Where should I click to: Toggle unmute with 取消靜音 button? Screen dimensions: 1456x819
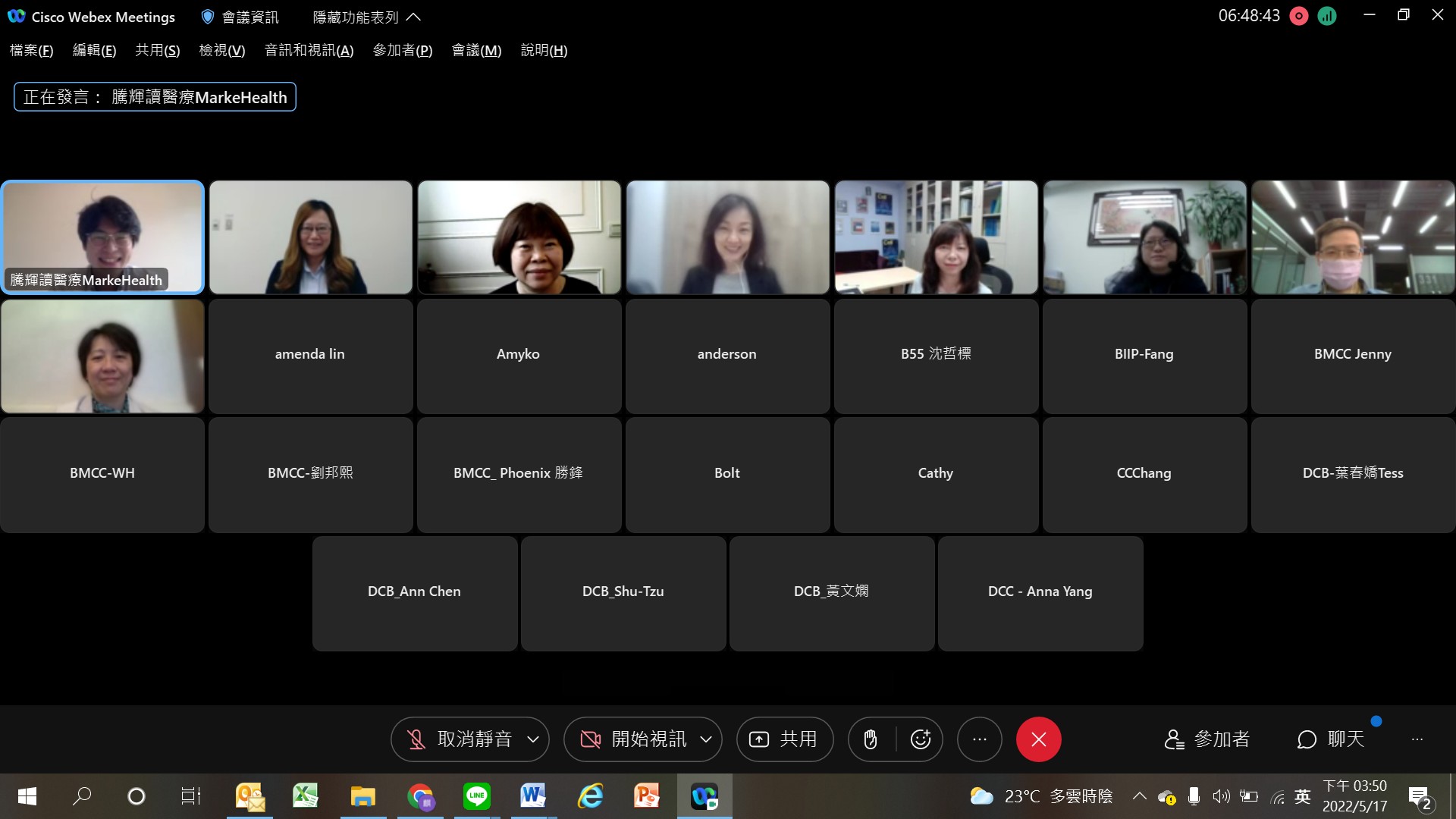460,739
